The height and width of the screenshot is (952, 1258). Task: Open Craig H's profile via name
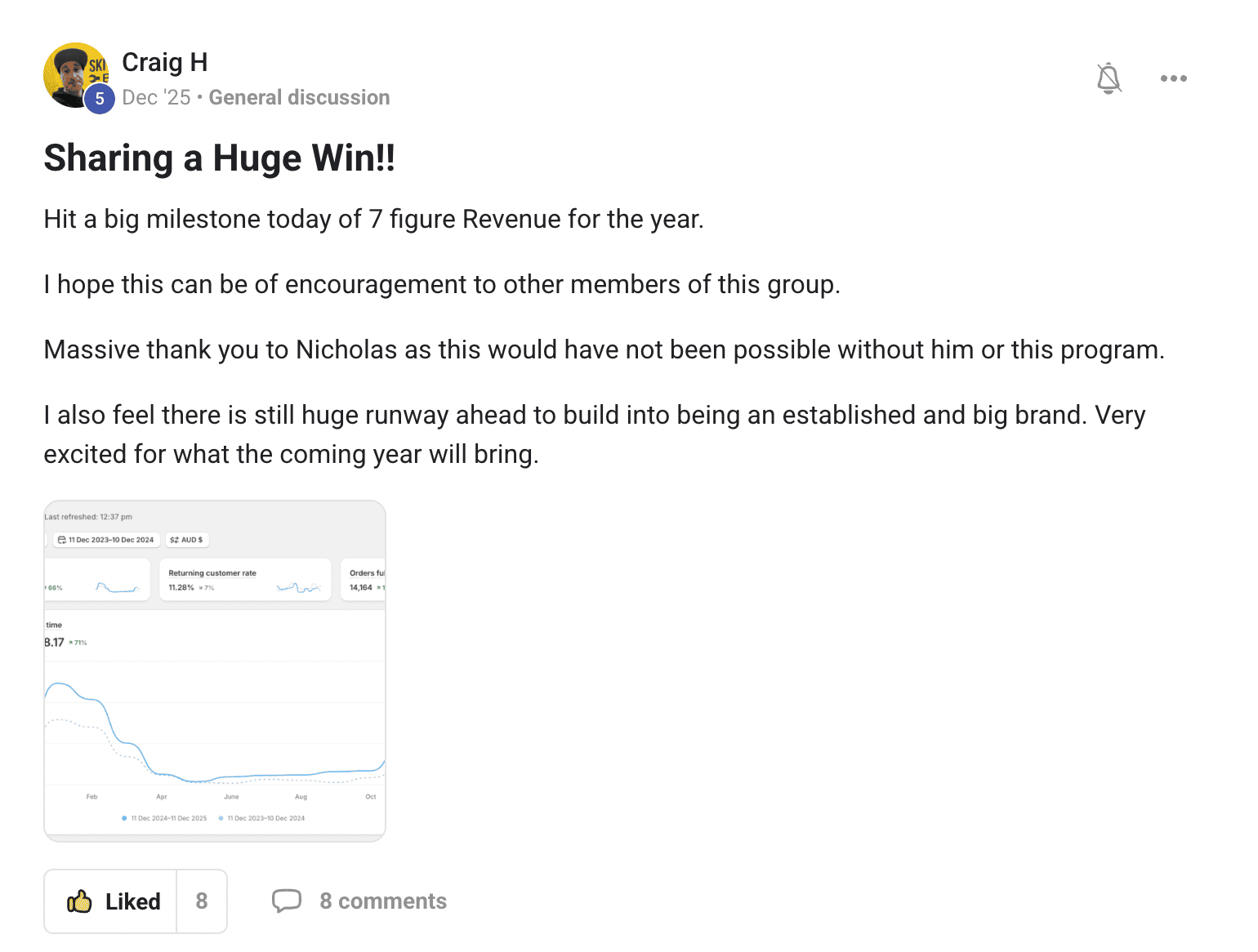point(164,62)
